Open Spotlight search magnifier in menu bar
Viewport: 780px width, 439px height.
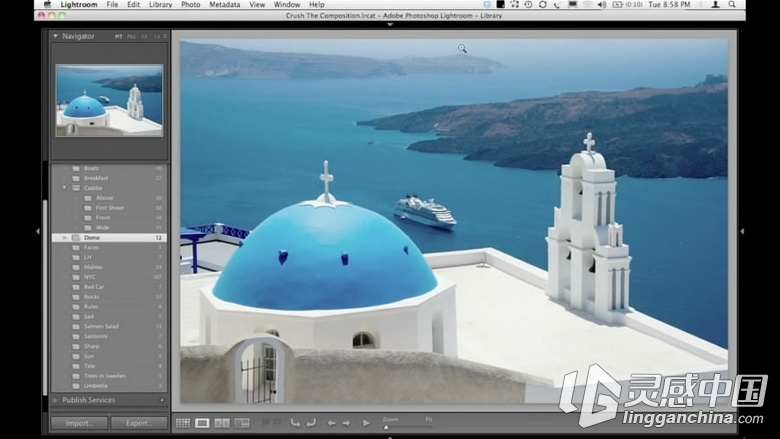pos(732,4)
